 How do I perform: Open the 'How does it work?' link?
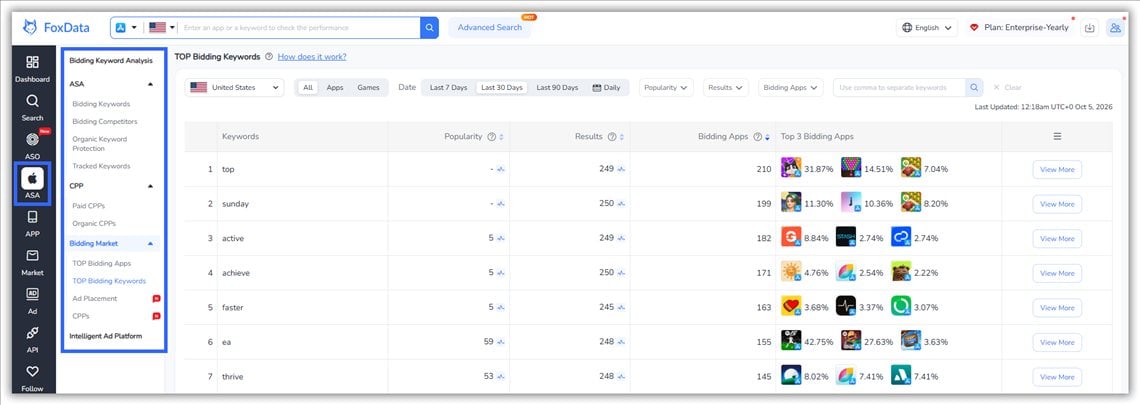pos(312,57)
